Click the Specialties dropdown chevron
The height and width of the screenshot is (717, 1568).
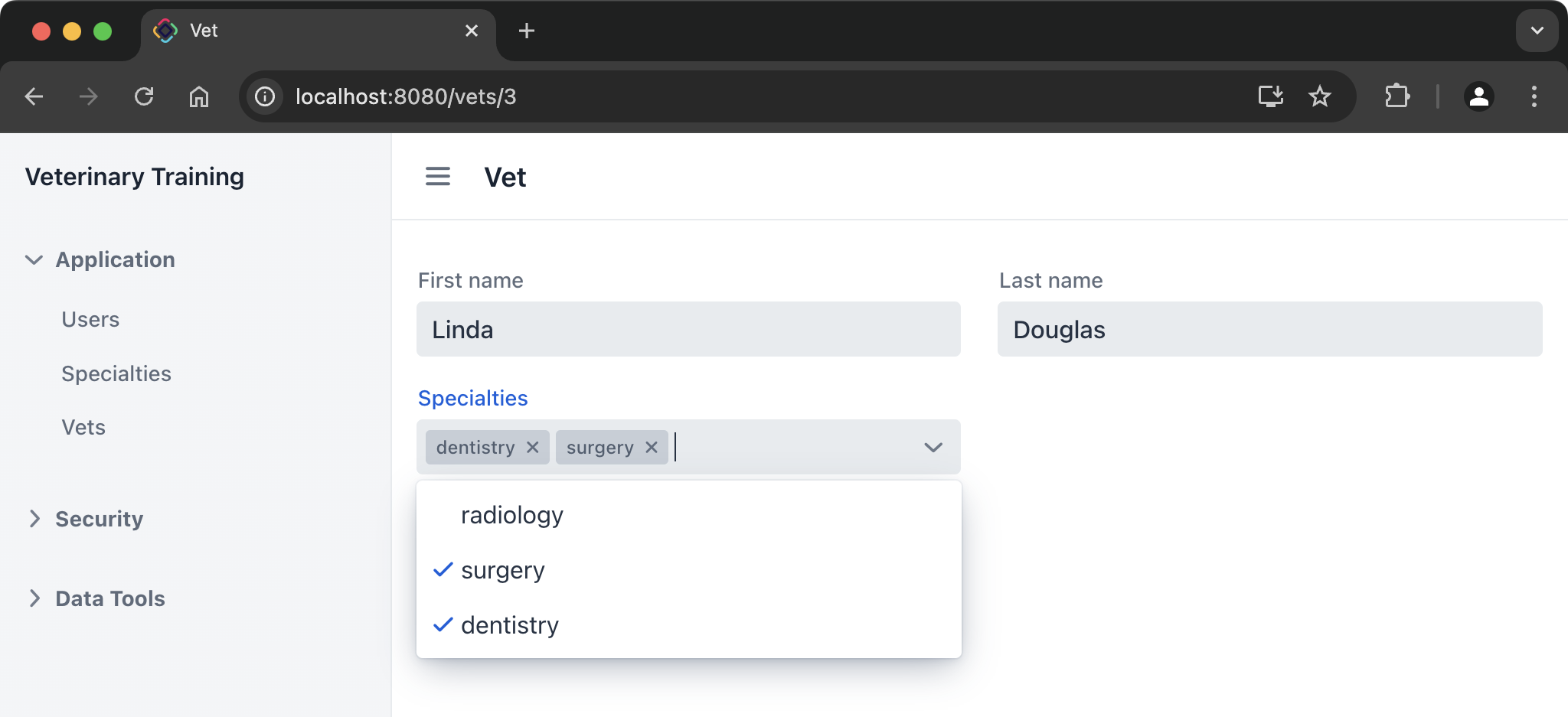[x=933, y=447]
